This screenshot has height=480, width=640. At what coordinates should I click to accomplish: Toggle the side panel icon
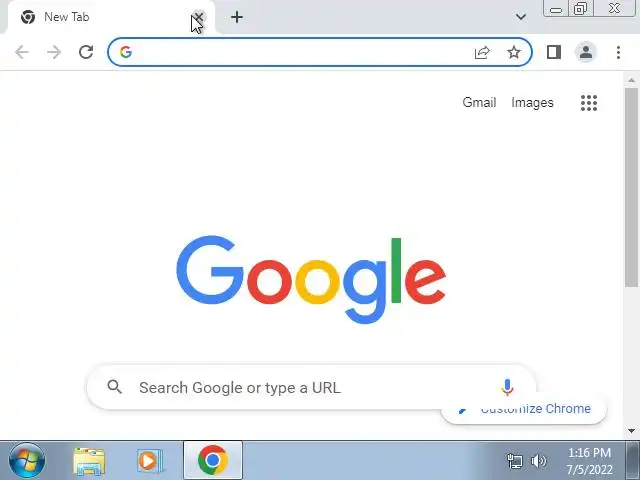(554, 52)
